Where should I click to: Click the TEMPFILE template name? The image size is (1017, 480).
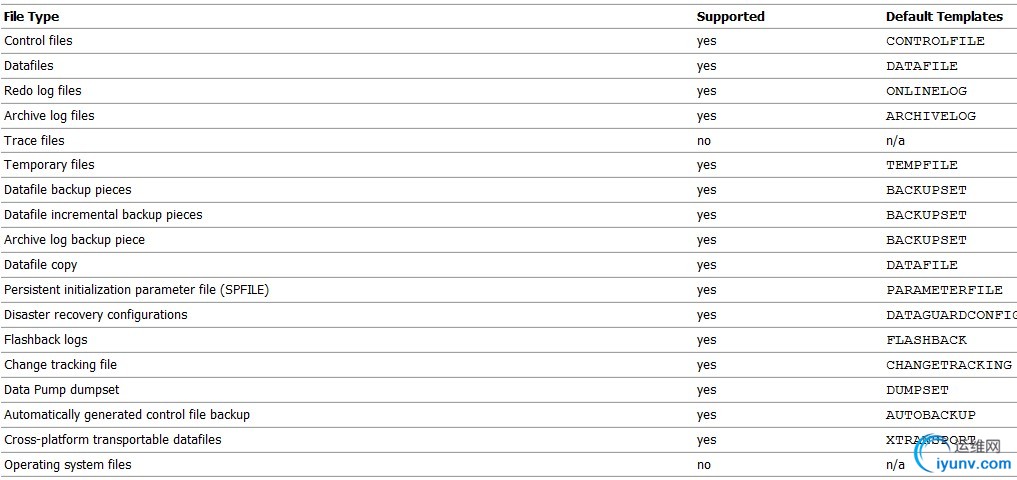[x=922, y=165]
